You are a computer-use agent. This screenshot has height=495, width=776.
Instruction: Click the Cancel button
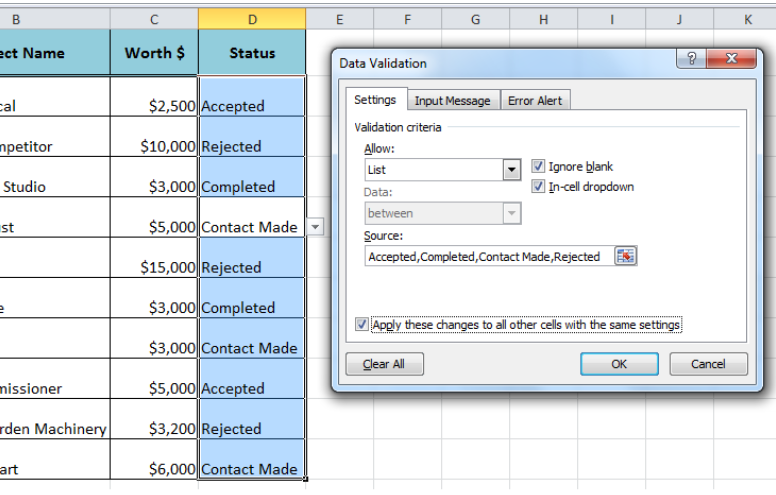coord(708,364)
